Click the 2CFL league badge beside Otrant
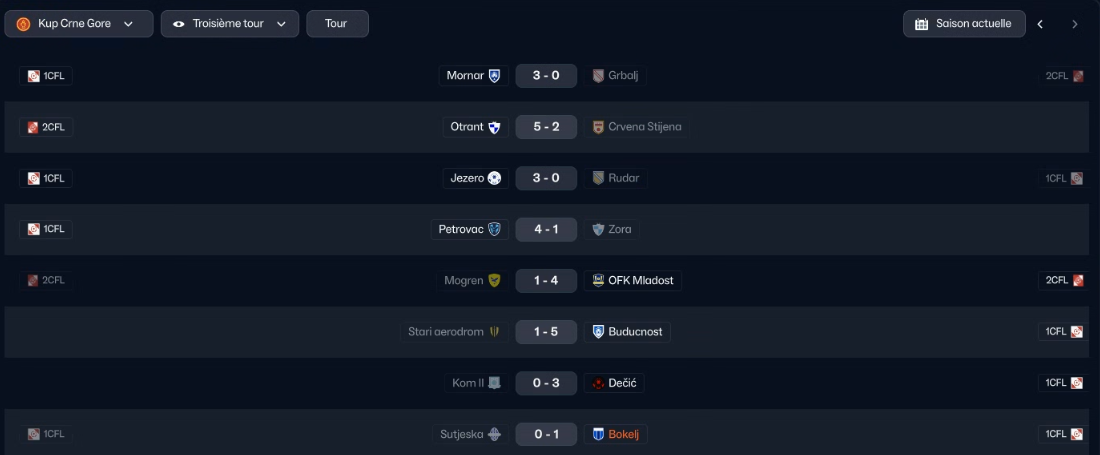The height and width of the screenshot is (455, 1100). (46, 127)
